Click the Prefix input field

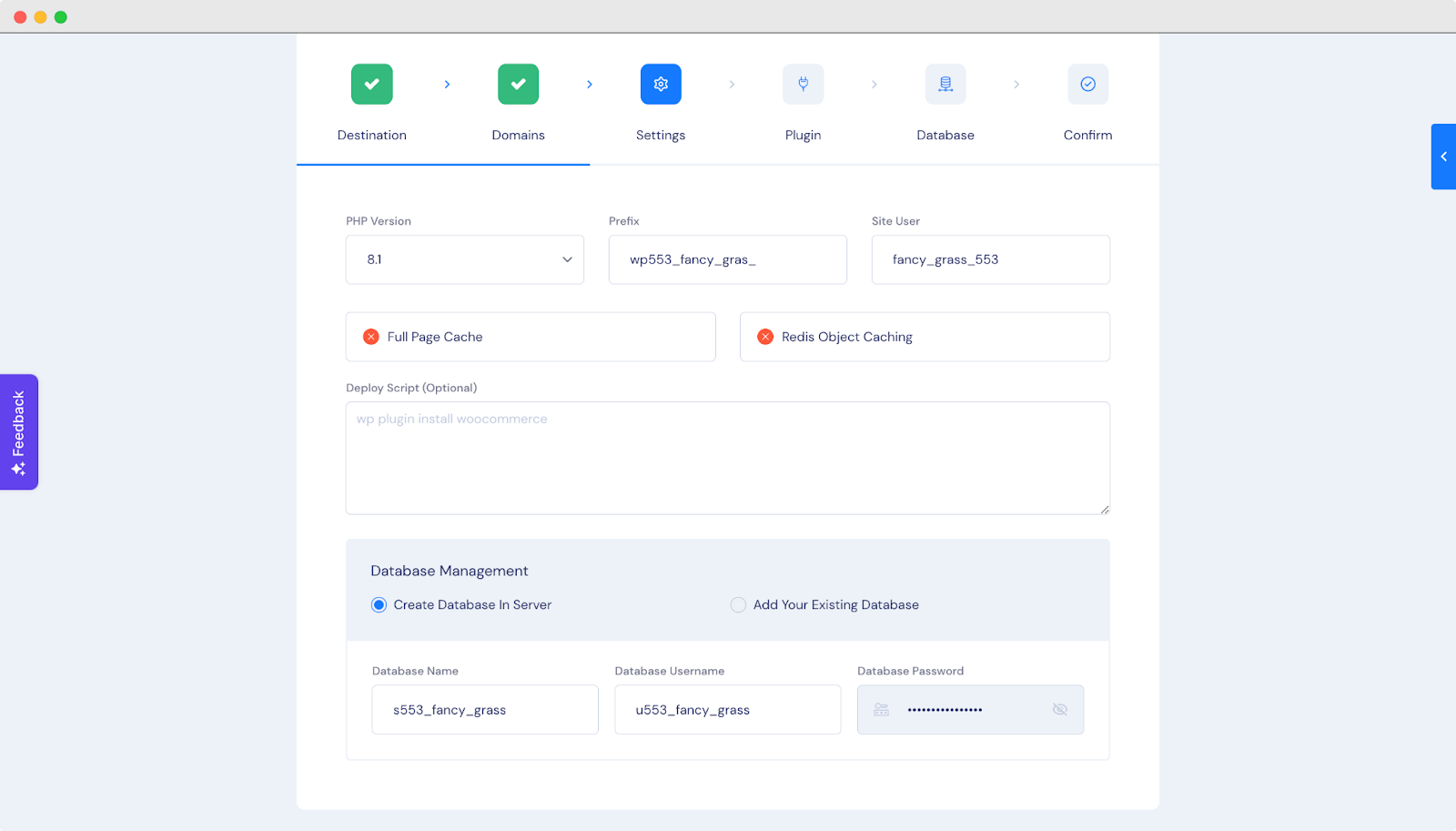[x=727, y=260]
